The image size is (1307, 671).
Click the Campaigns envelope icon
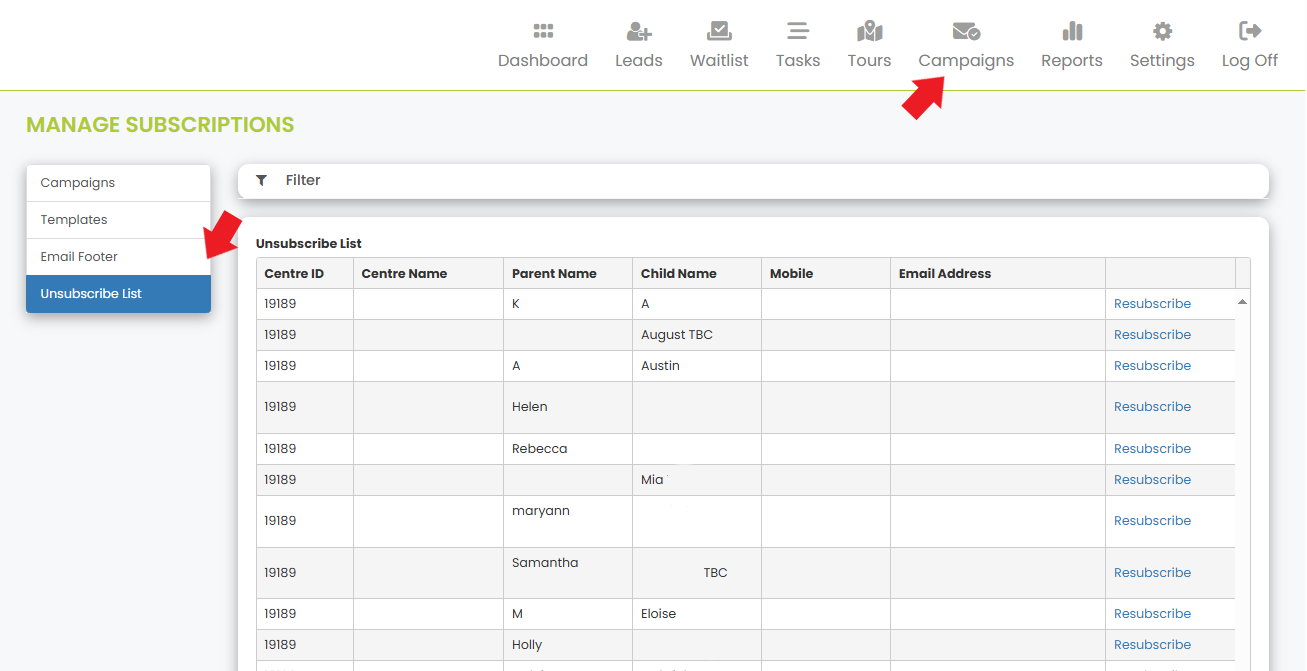(x=966, y=31)
